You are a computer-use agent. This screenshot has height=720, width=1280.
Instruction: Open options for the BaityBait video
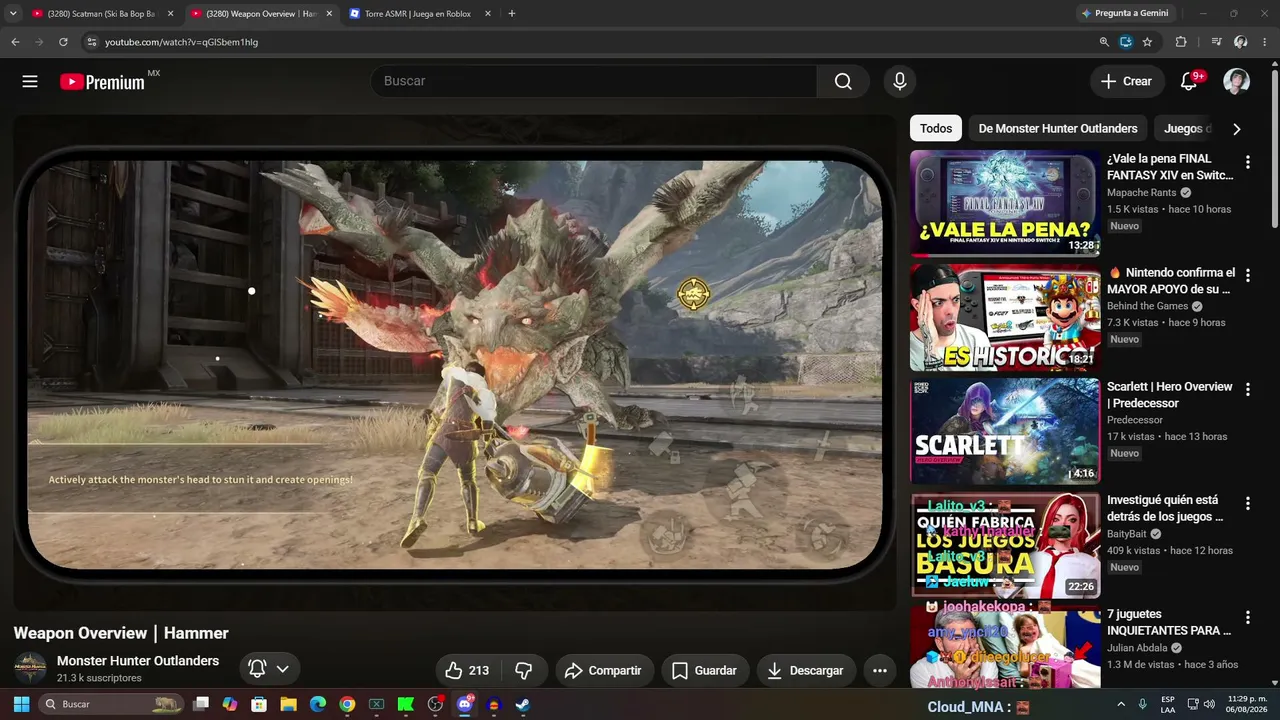(x=1247, y=504)
